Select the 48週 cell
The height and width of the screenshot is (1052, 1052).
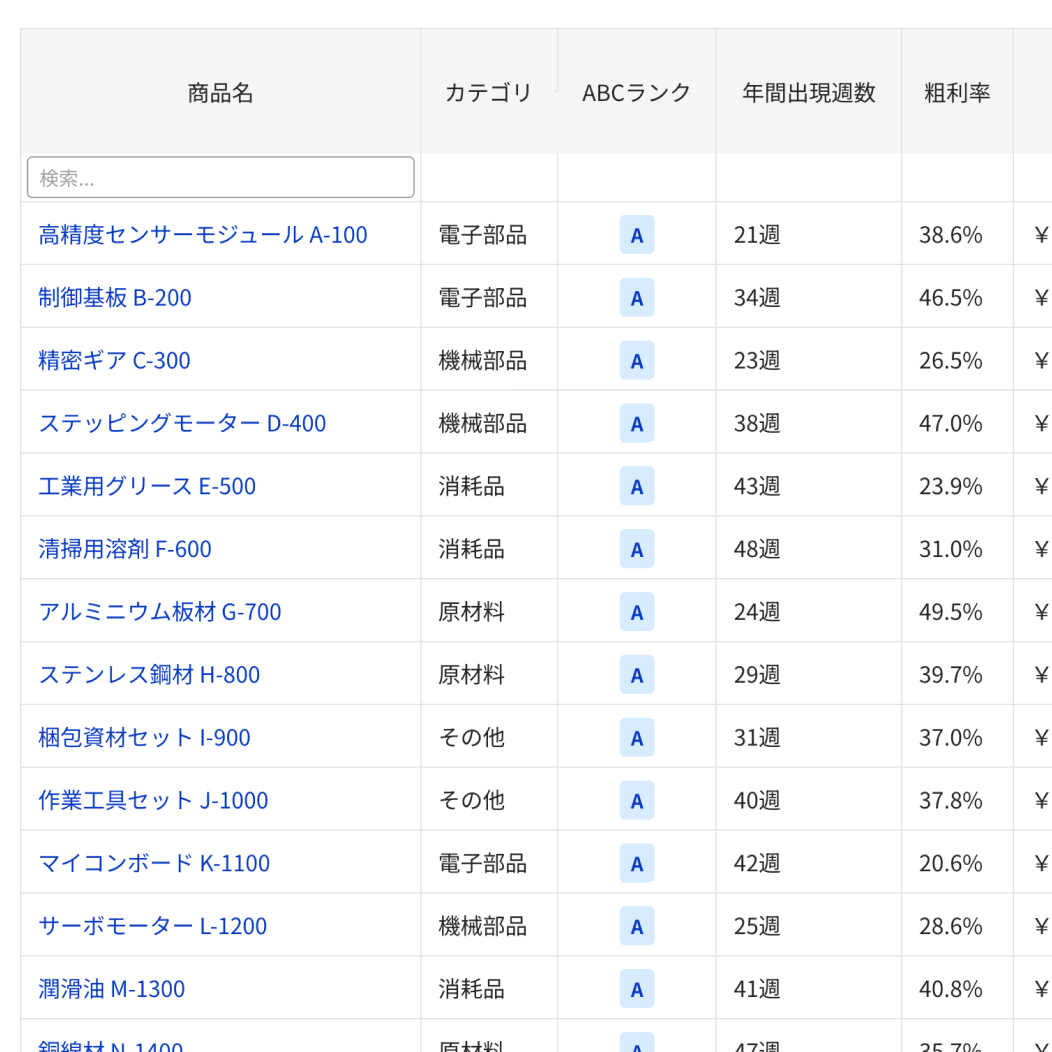[808, 549]
